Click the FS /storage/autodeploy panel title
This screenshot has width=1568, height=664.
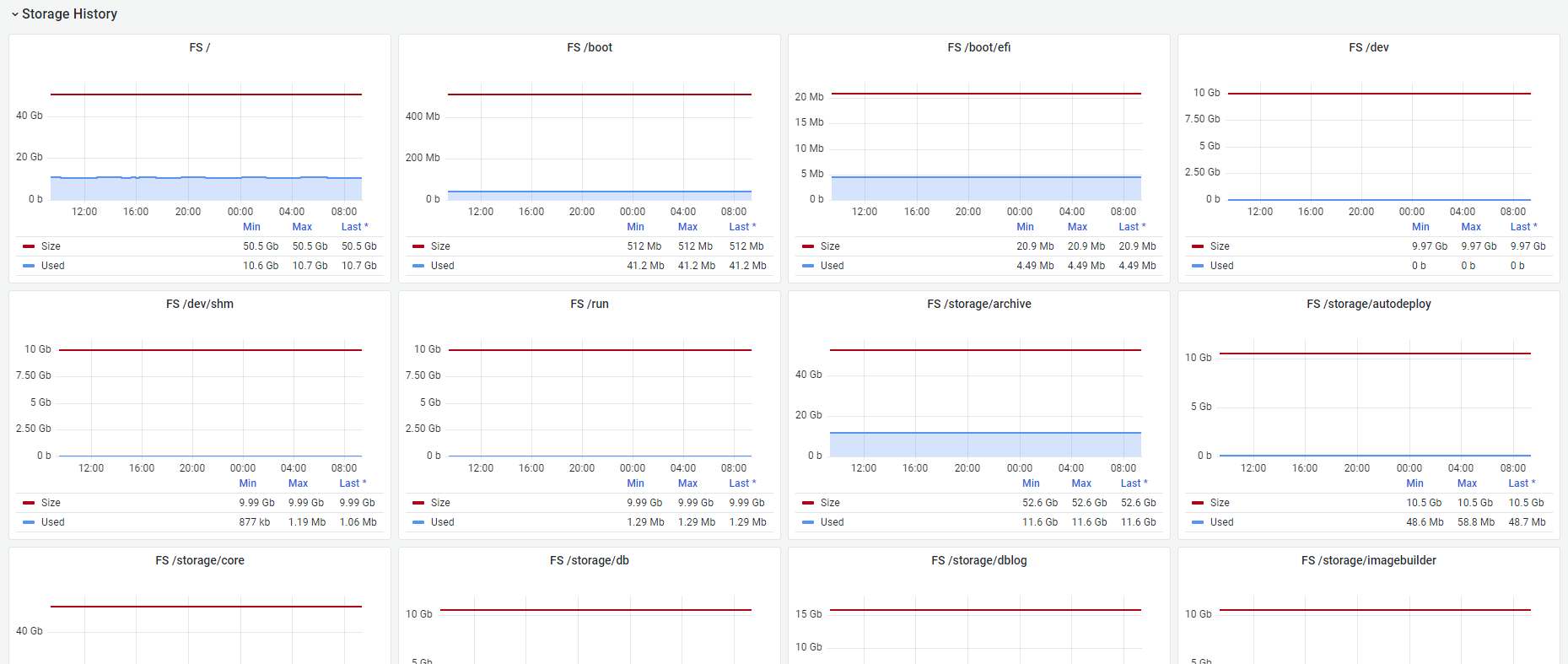point(1369,304)
